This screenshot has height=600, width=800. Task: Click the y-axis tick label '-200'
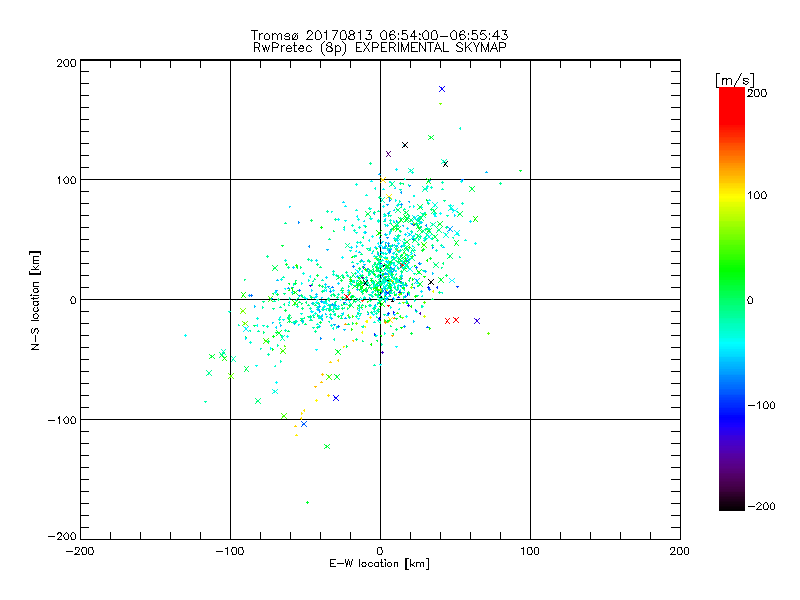pyautogui.click(x=62, y=536)
